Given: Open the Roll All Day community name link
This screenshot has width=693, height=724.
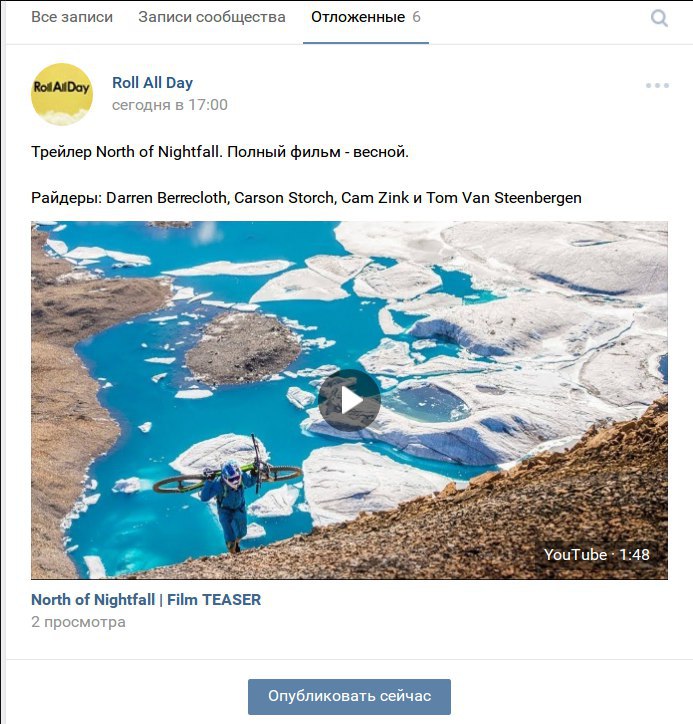Looking at the screenshot, I should [152, 83].
